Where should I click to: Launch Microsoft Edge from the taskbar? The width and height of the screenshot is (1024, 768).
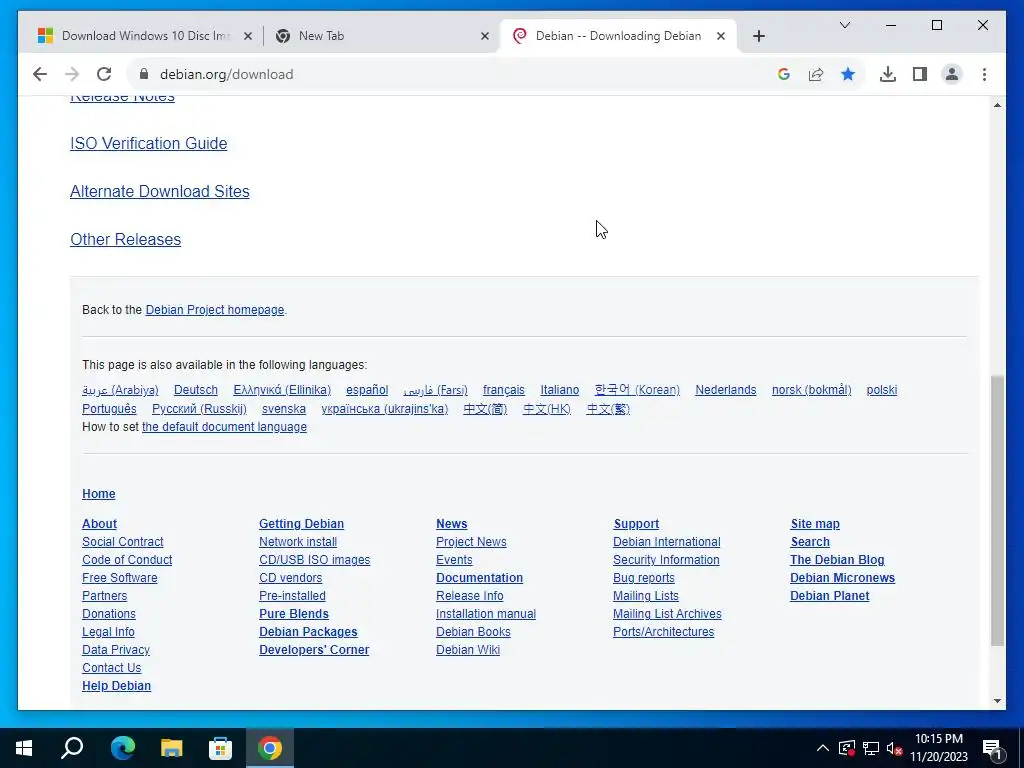tap(122, 748)
